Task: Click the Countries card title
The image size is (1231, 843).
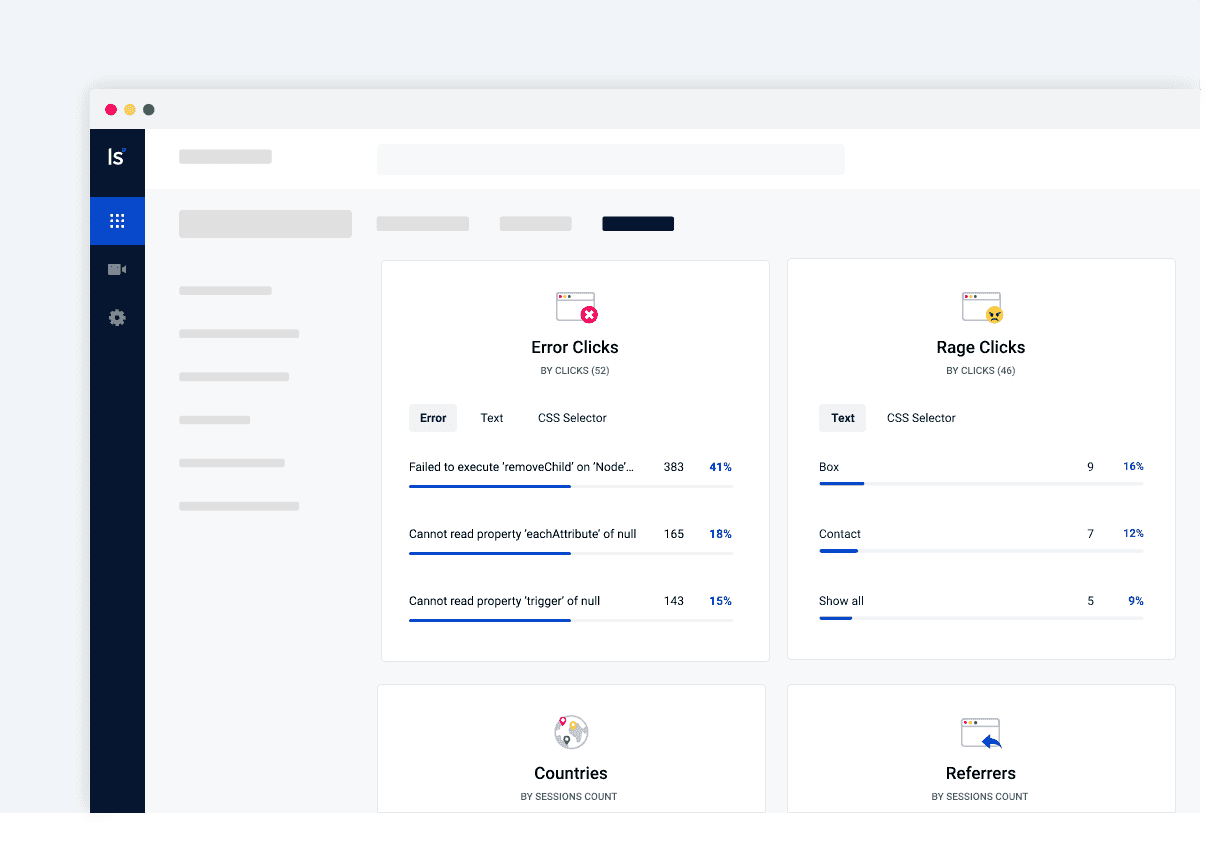Action: coord(571,773)
